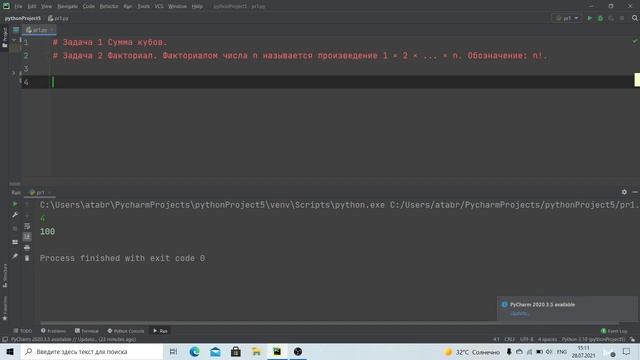Open the Project tool window stripe
The image size is (640, 360).
coord(4,37)
